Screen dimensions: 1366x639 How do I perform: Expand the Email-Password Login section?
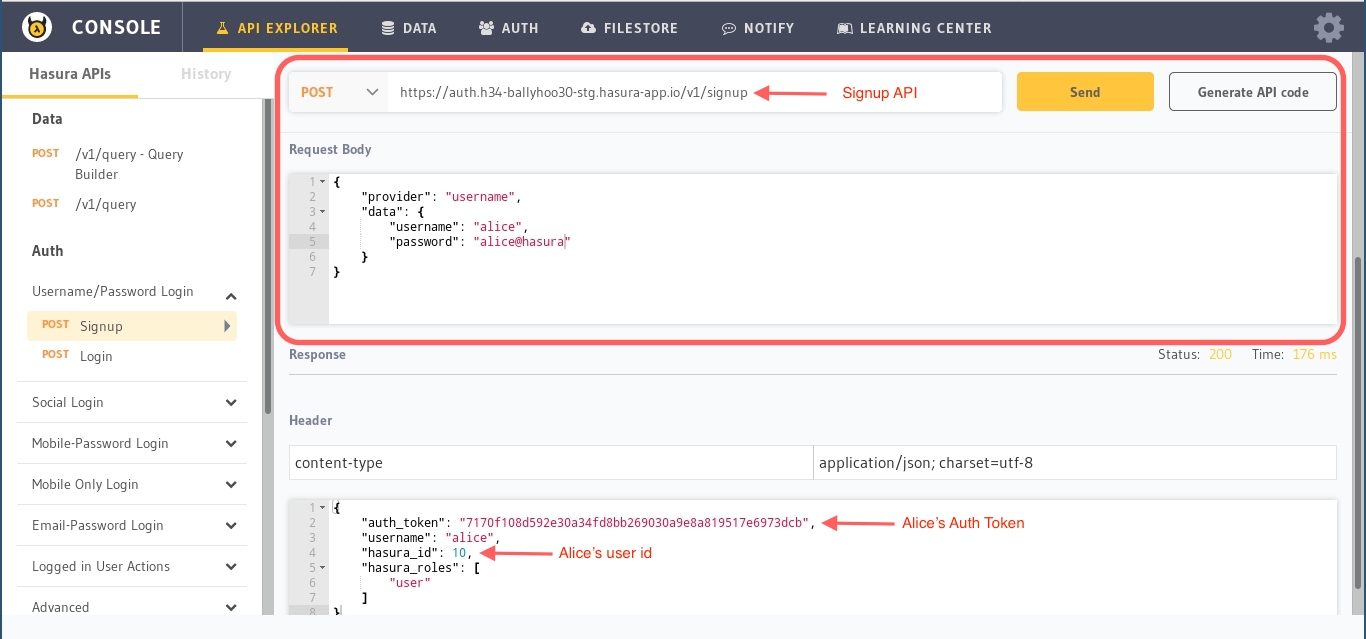(132, 525)
